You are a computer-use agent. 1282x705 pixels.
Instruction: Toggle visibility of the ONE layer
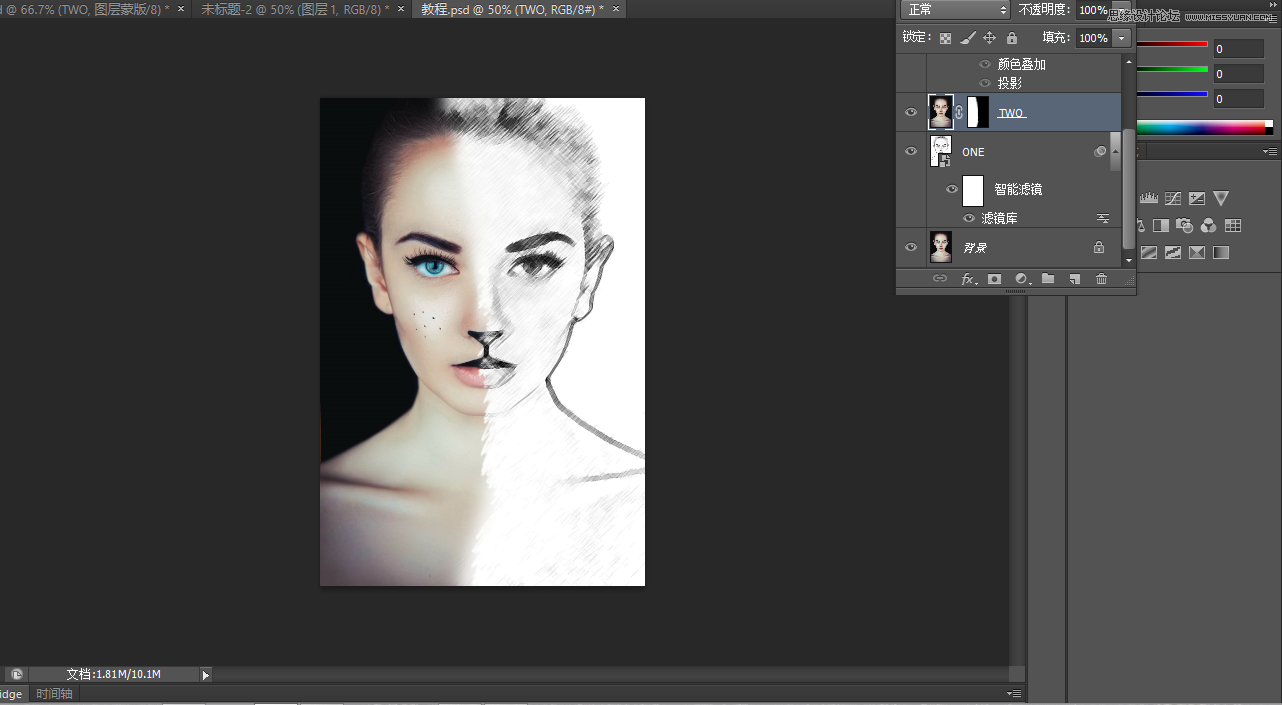tap(910, 152)
